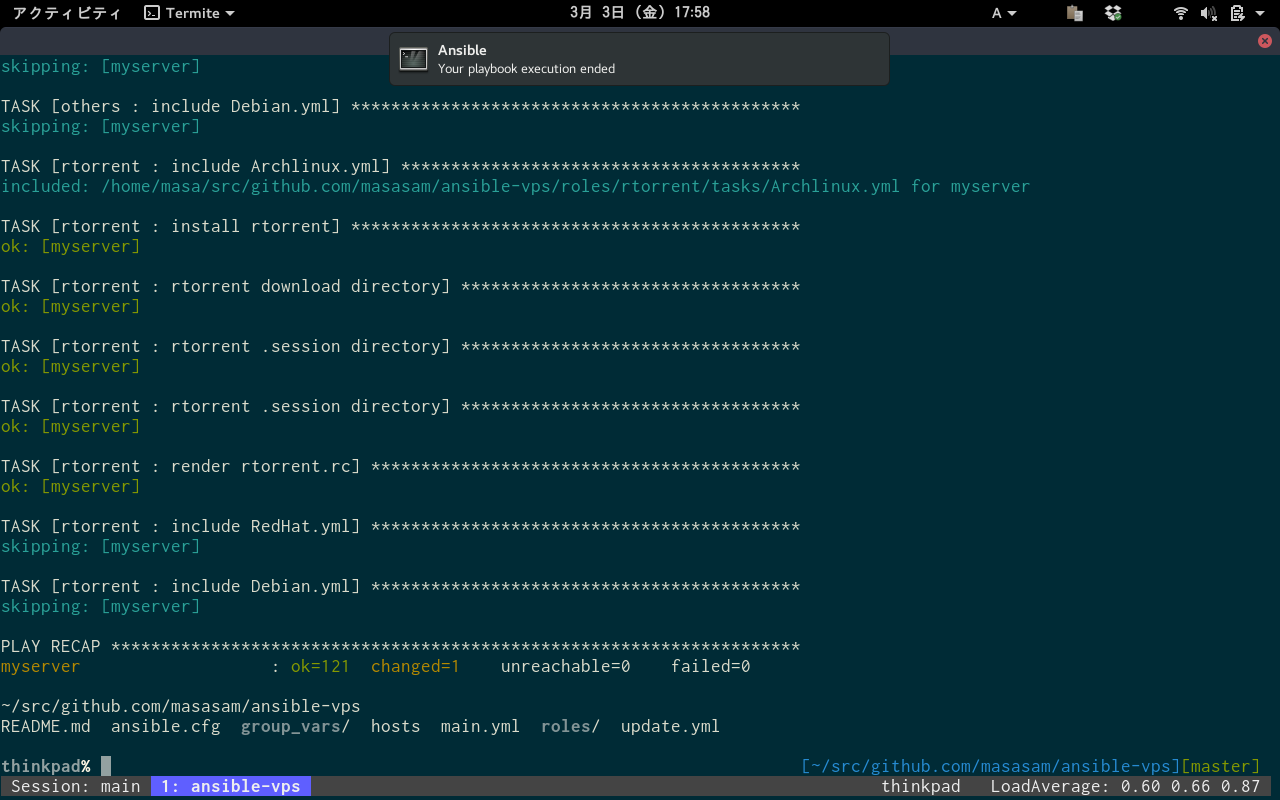Image resolution: width=1280 pixels, height=800 pixels.
Task: Click the 'unreachable=0' recap value
Action: click(x=565, y=666)
